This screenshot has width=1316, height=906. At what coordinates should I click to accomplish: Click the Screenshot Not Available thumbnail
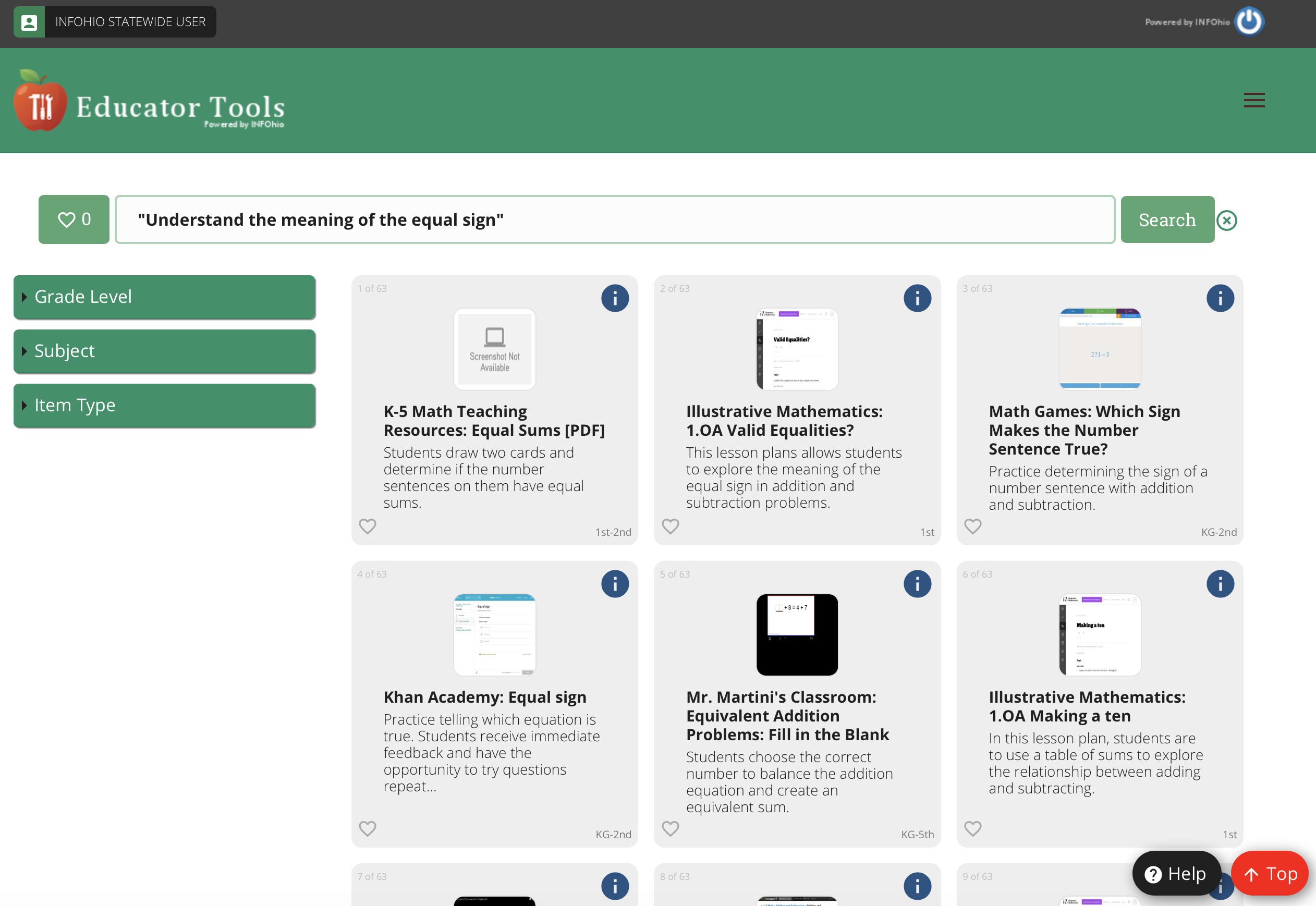tap(494, 349)
